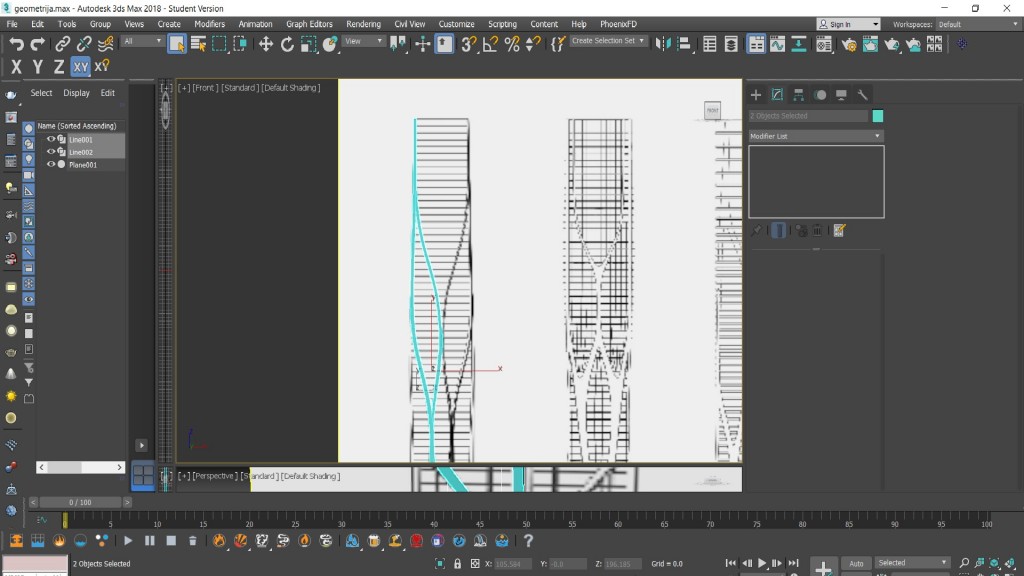Open the Material Editor
1024x576 pixels.
(x=824, y=44)
